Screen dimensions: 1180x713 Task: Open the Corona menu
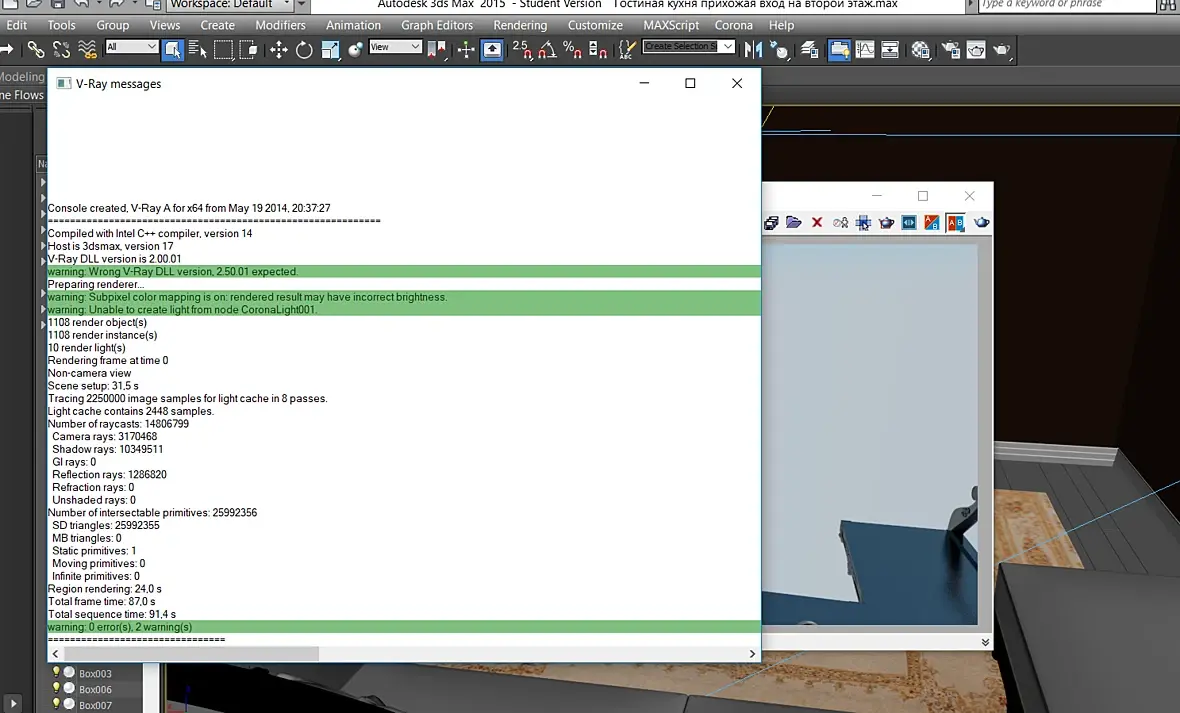click(x=734, y=25)
